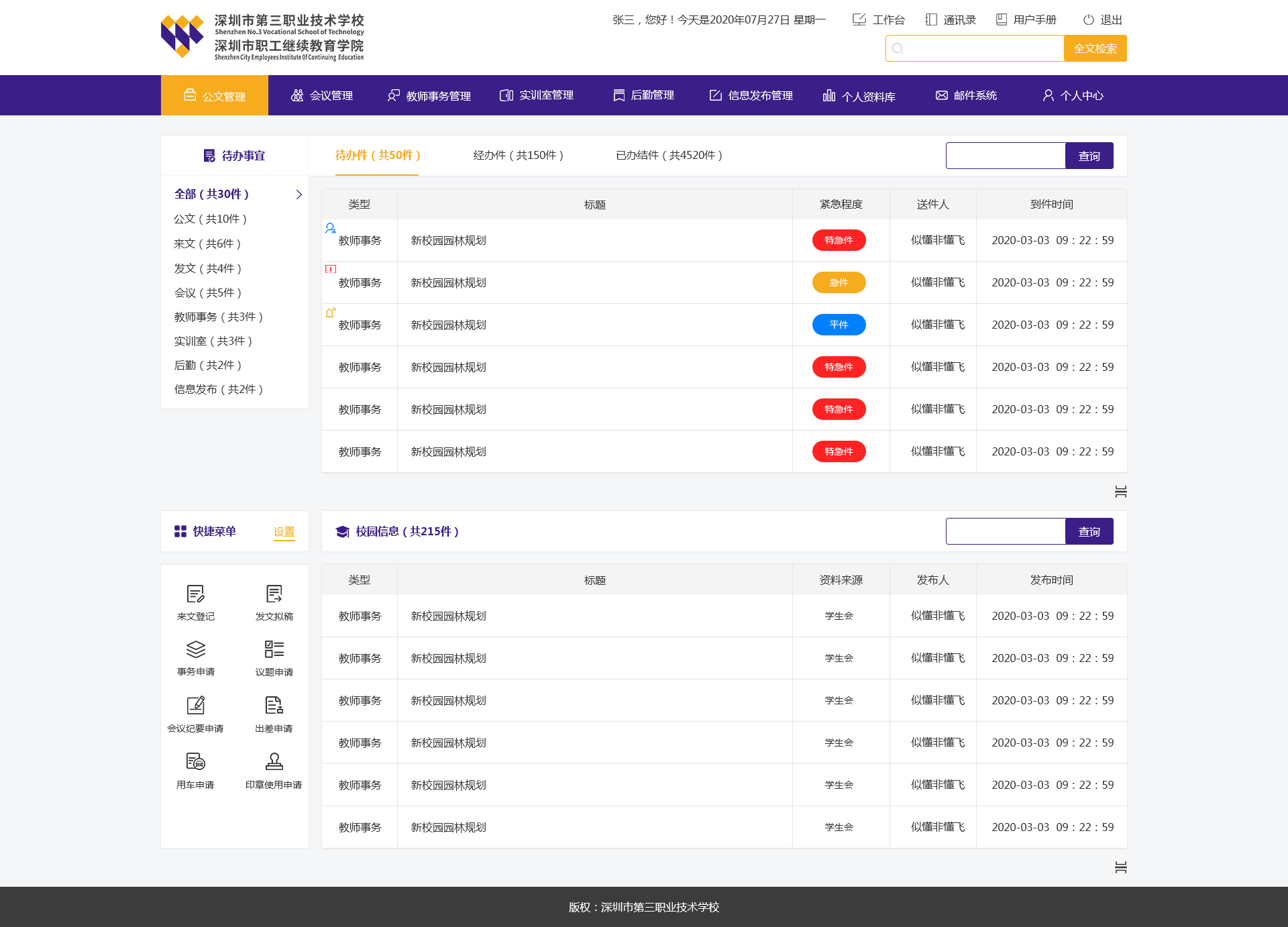Screen dimensions: 1288x927
Task: Click the blue 平件 urgency badge
Action: (x=839, y=325)
